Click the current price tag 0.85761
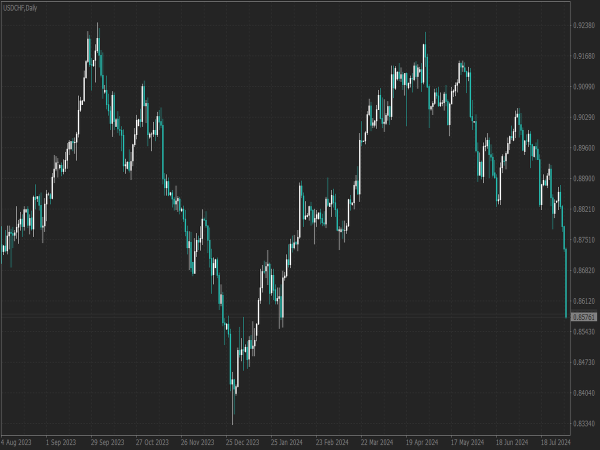 point(584,317)
